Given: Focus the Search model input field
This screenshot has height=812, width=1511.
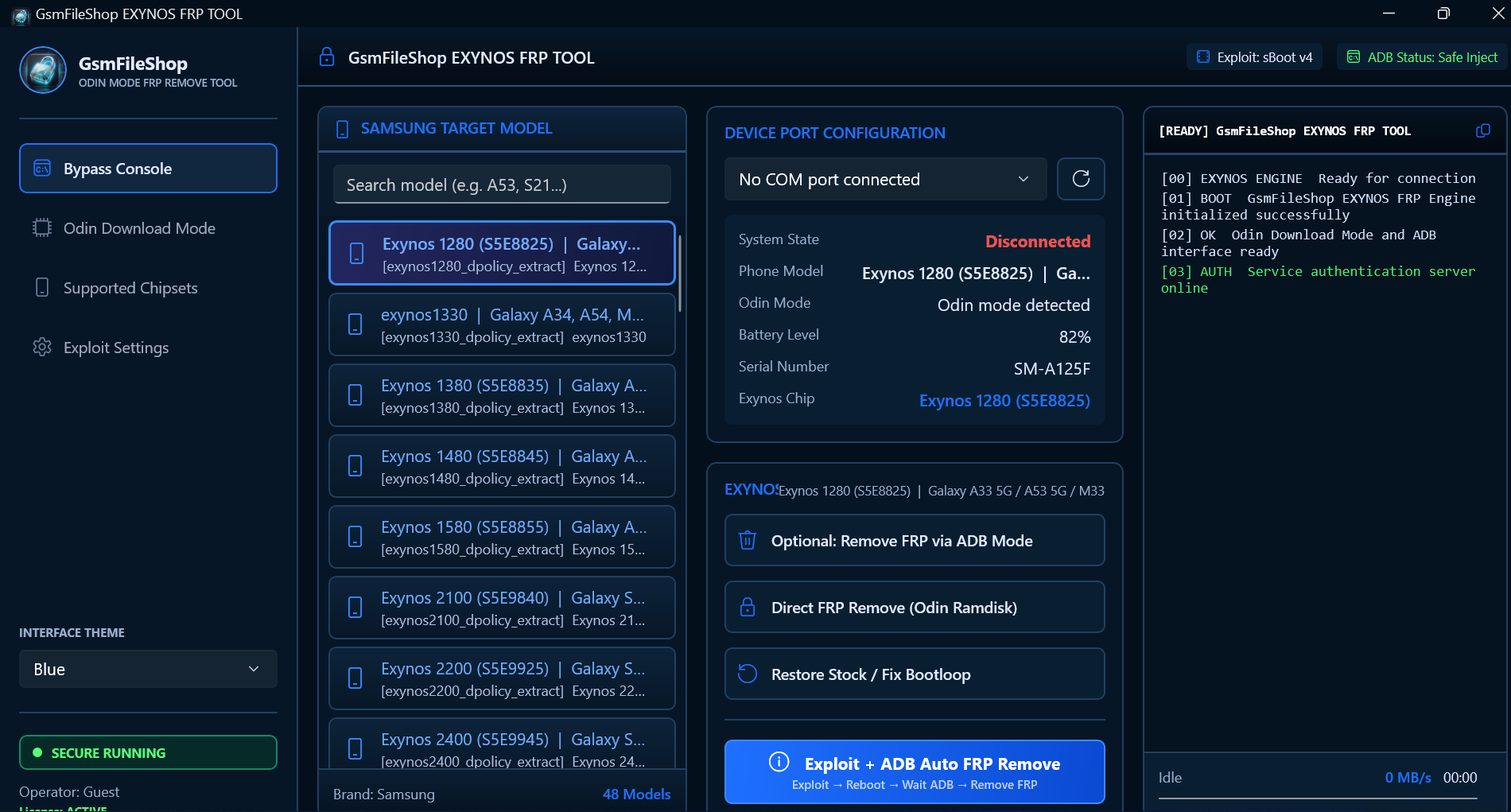Looking at the screenshot, I should pyautogui.click(x=502, y=185).
